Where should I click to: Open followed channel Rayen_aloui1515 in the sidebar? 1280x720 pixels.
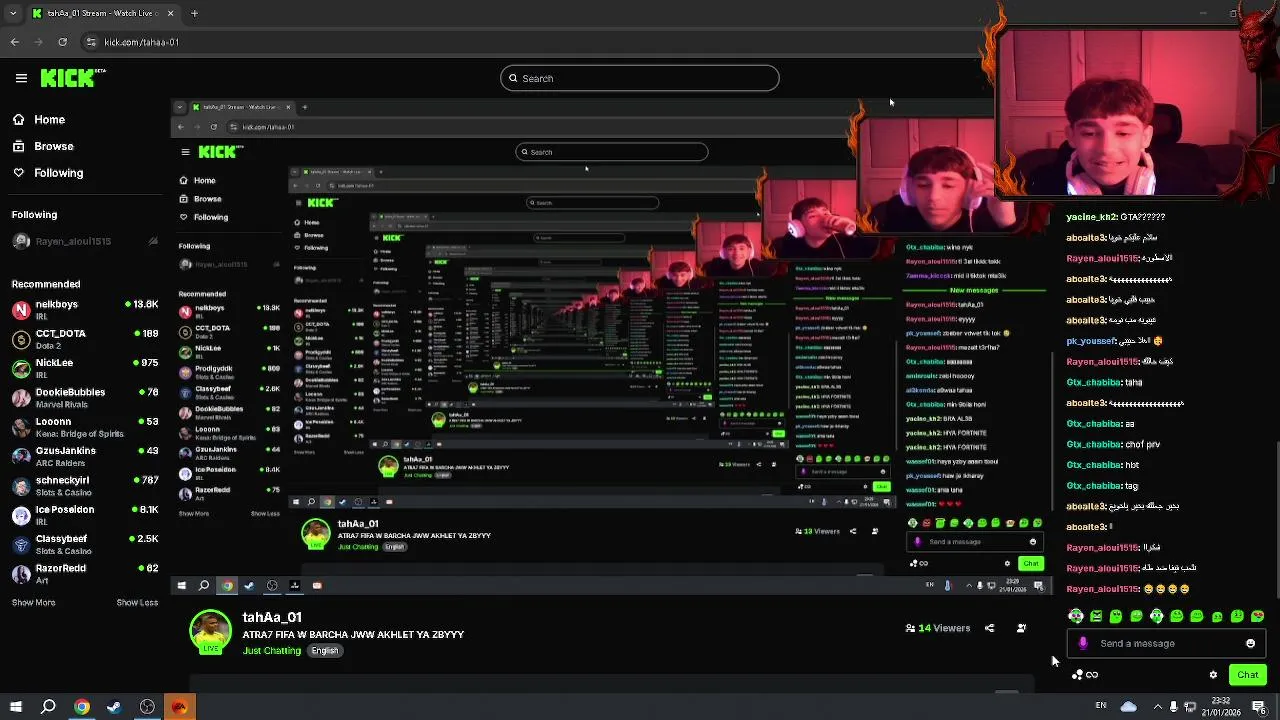pyautogui.click(x=84, y=241)
